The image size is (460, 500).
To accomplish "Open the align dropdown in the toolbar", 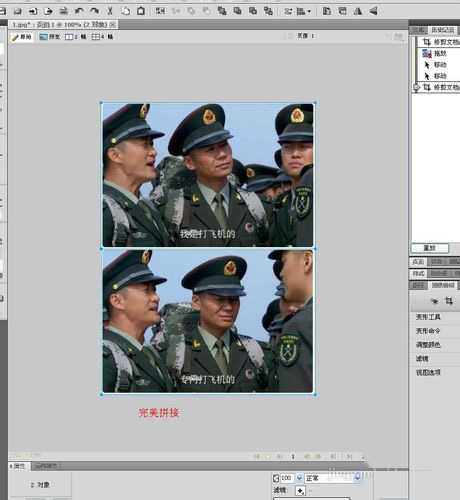I will [x=303, y=11].
